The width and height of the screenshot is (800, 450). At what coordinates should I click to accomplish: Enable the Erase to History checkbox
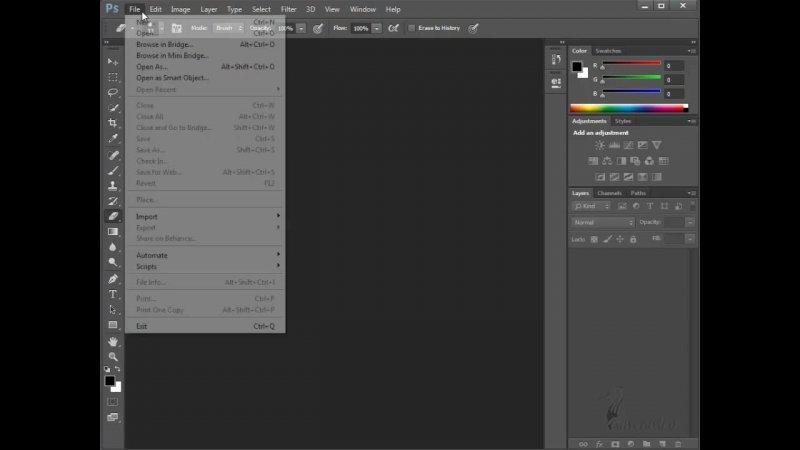point(412,28)
